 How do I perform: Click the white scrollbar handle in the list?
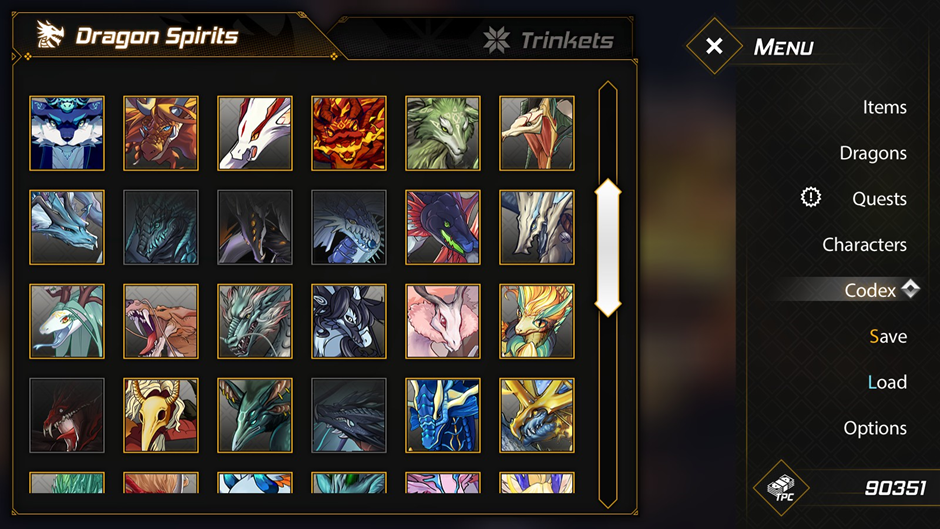[608, 248]
